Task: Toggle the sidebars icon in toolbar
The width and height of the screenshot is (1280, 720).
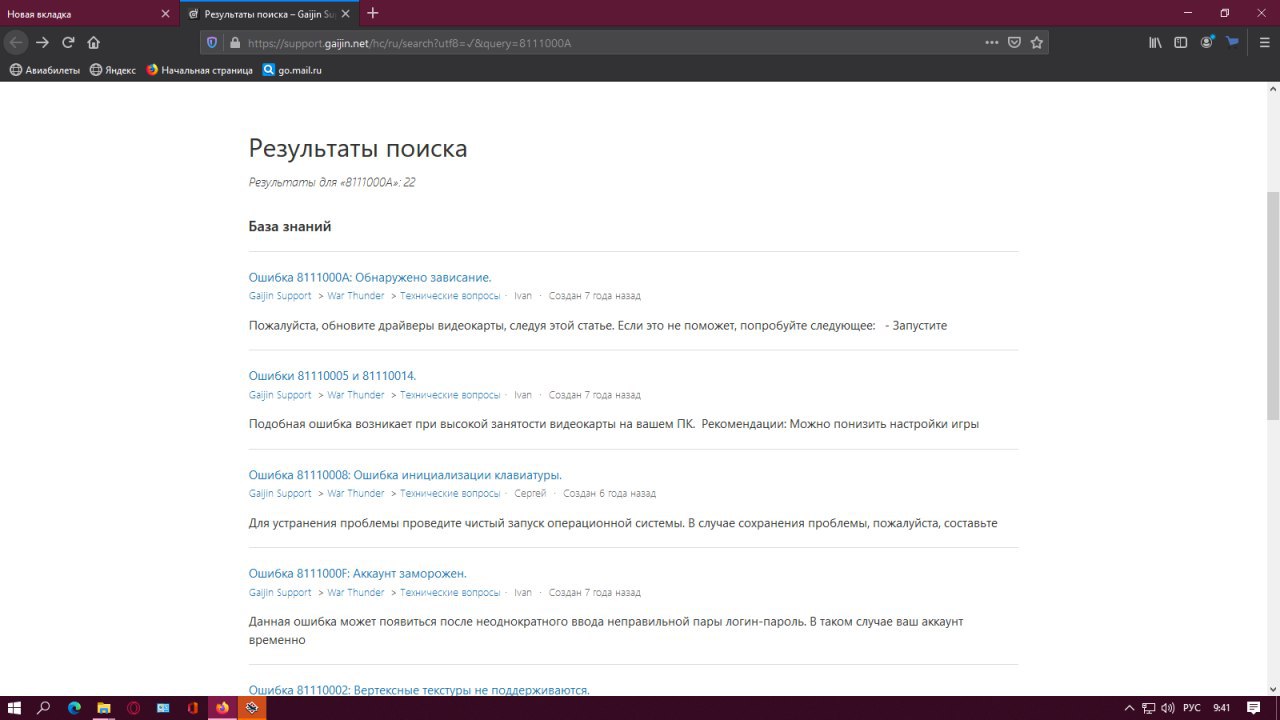Action: click(x=1181, y=43)
